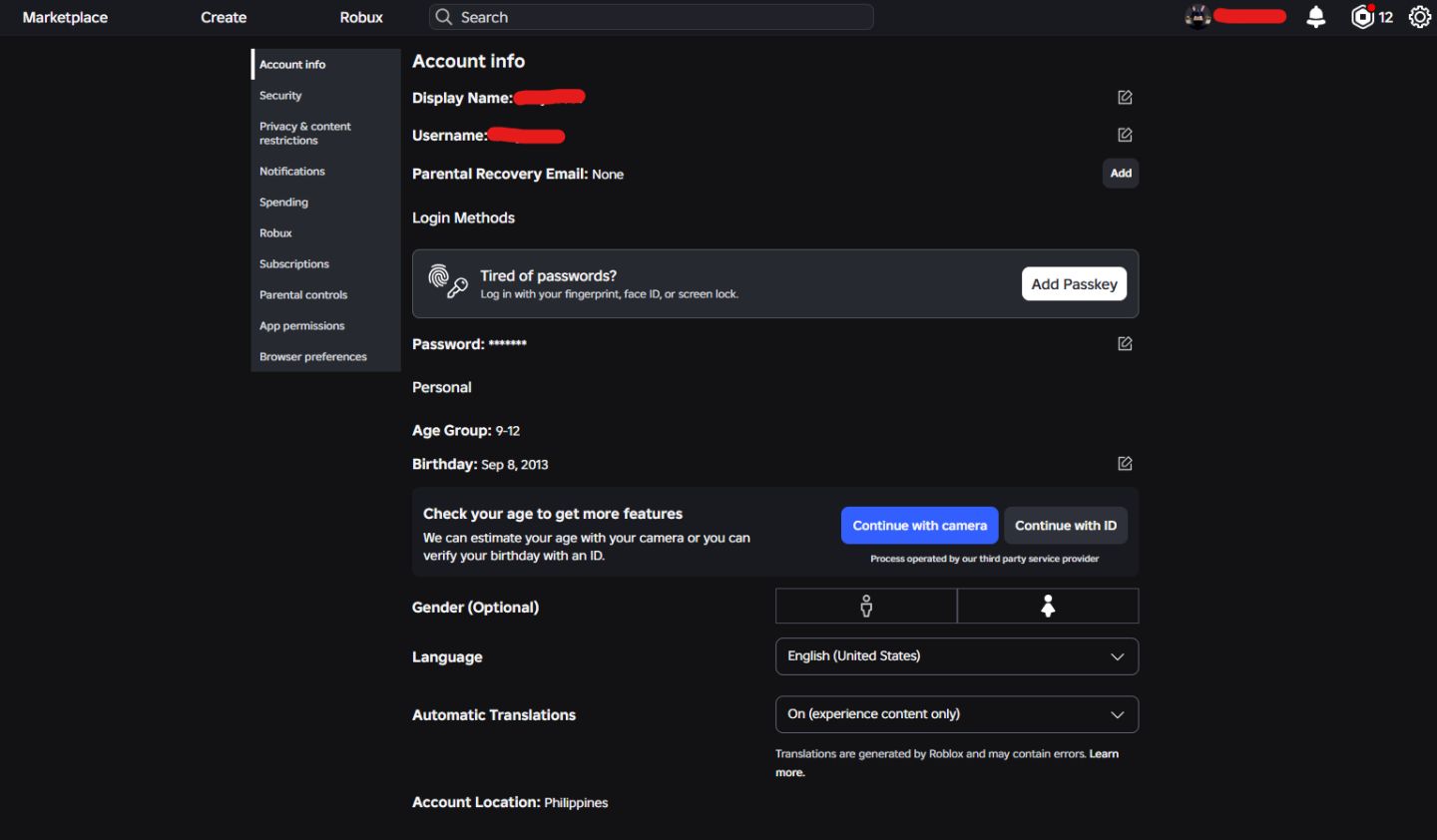Open the Parental controls tab
The height and width of the screenshot is (840, 1437).
[326, 294]
